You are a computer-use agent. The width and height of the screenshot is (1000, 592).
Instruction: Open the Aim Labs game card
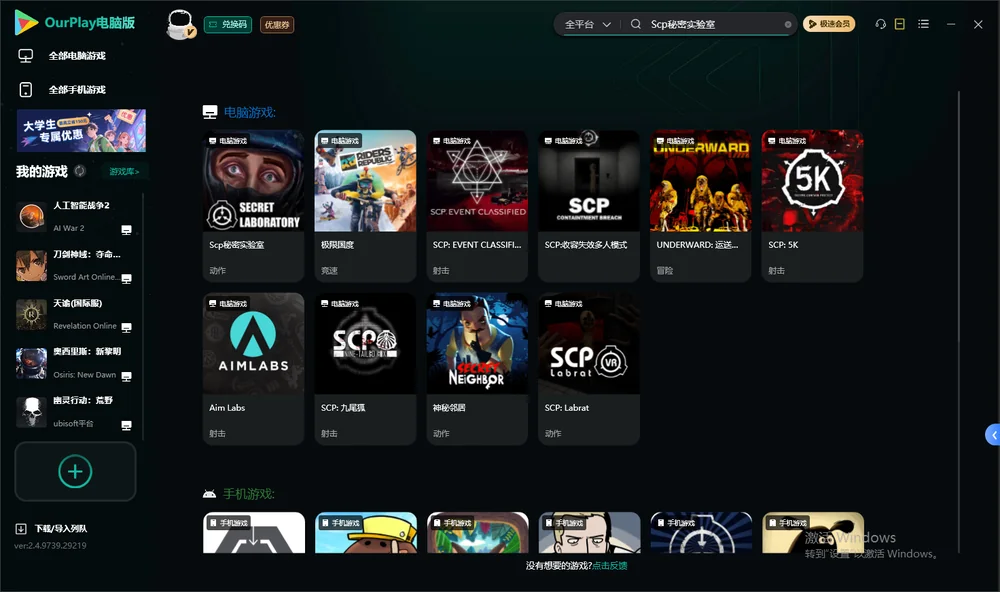253,369
